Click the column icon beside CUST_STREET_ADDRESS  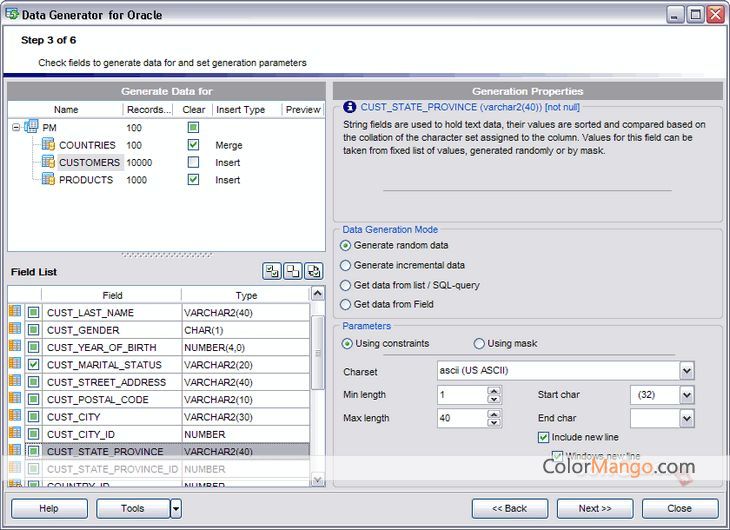pos(15,381)
